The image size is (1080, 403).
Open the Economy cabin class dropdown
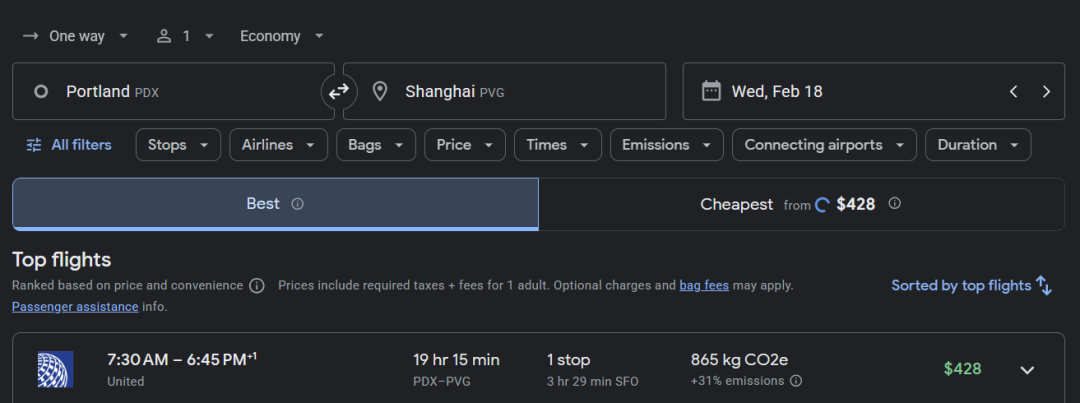tap(282, 36)
